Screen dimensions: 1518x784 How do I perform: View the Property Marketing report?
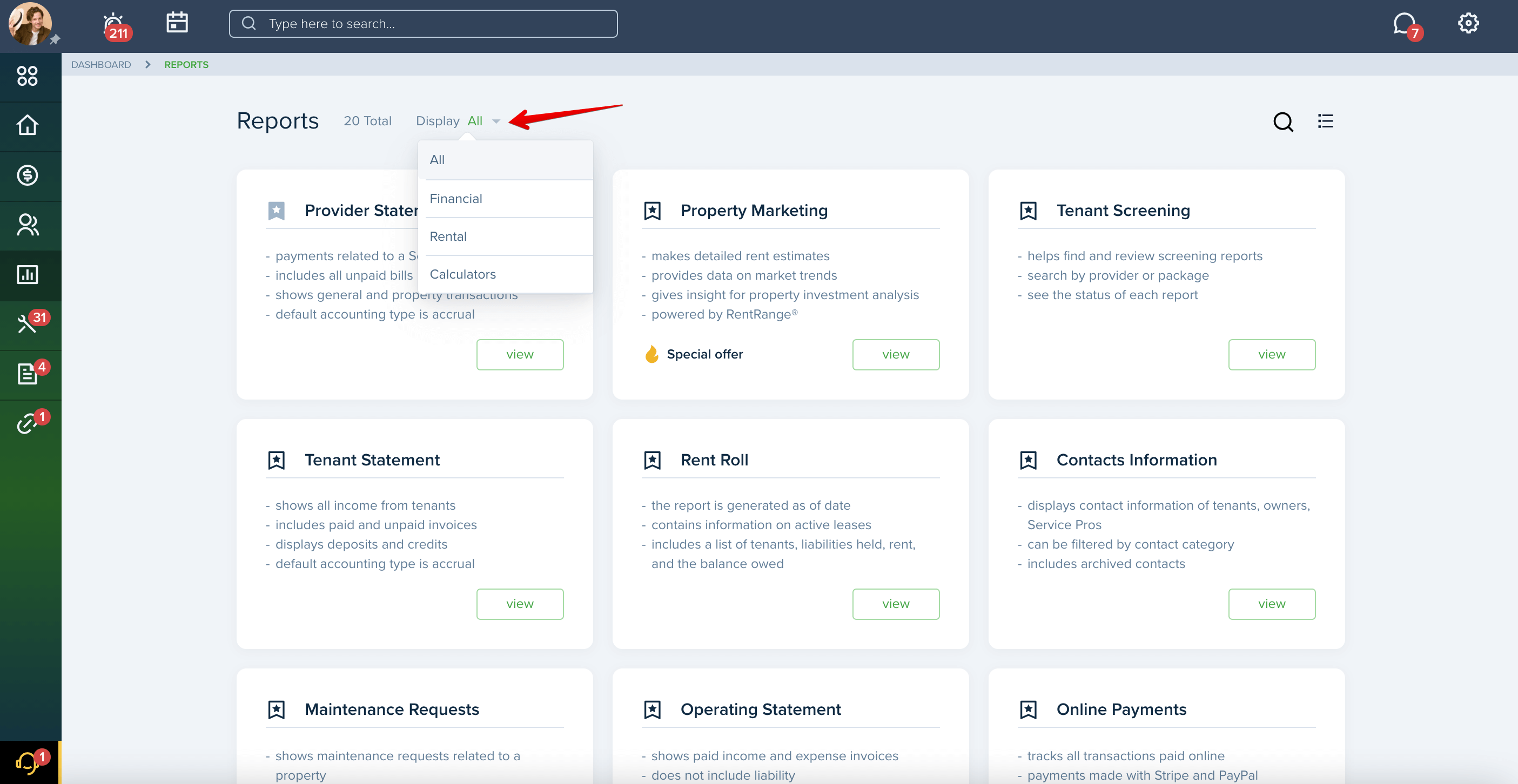point(896,355)
